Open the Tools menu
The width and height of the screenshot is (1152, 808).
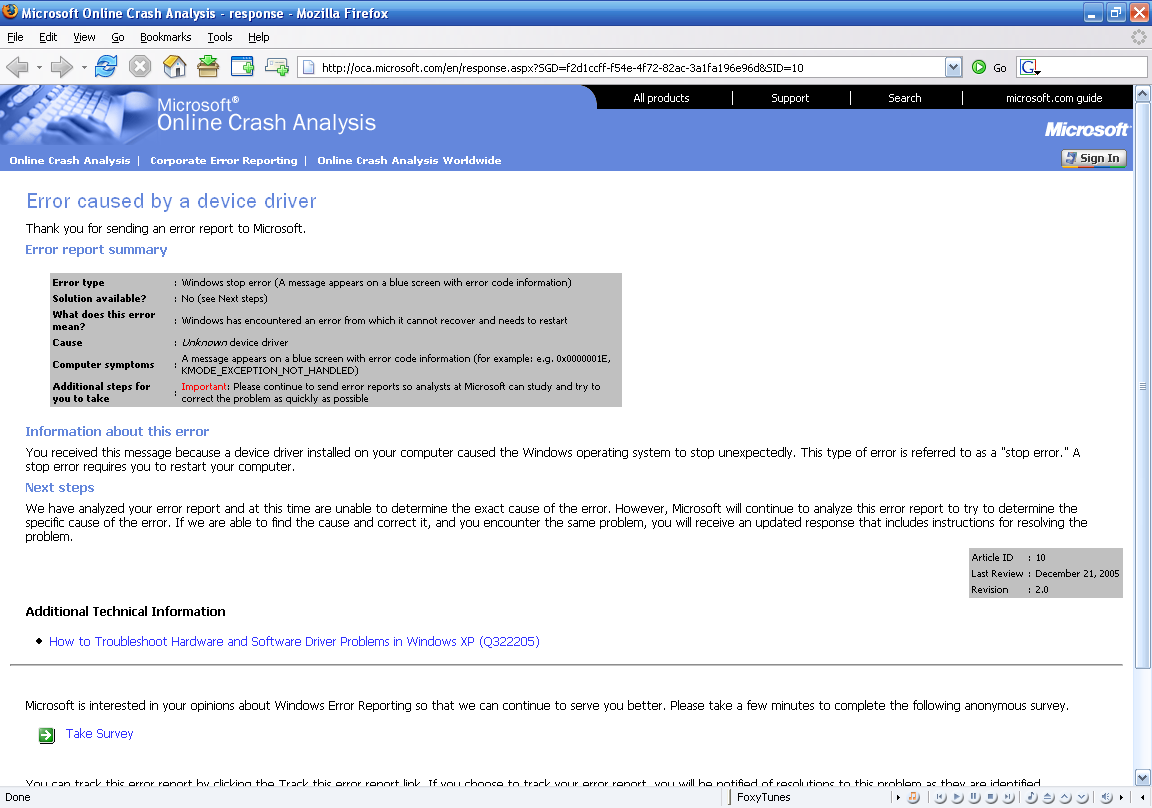[220, 37]
